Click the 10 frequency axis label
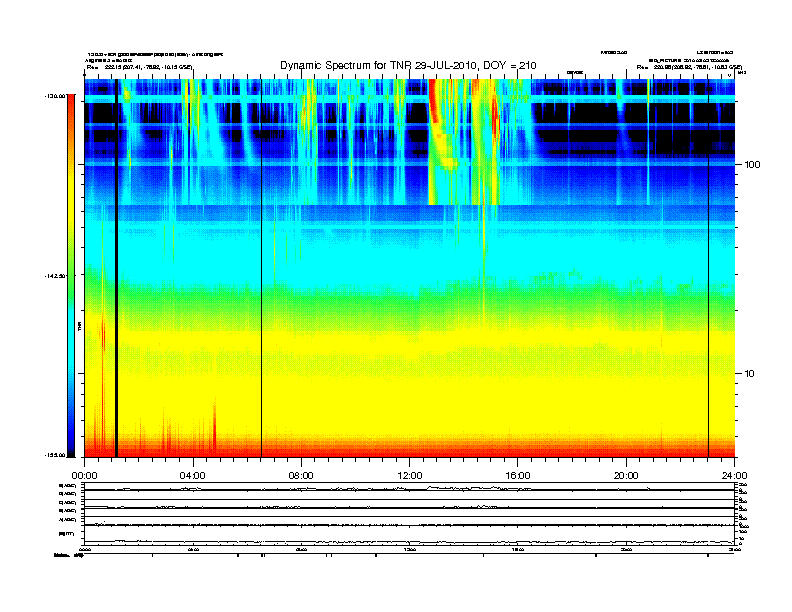The width and height of the screenshot is (792, 612). click(x=750, y=374)
